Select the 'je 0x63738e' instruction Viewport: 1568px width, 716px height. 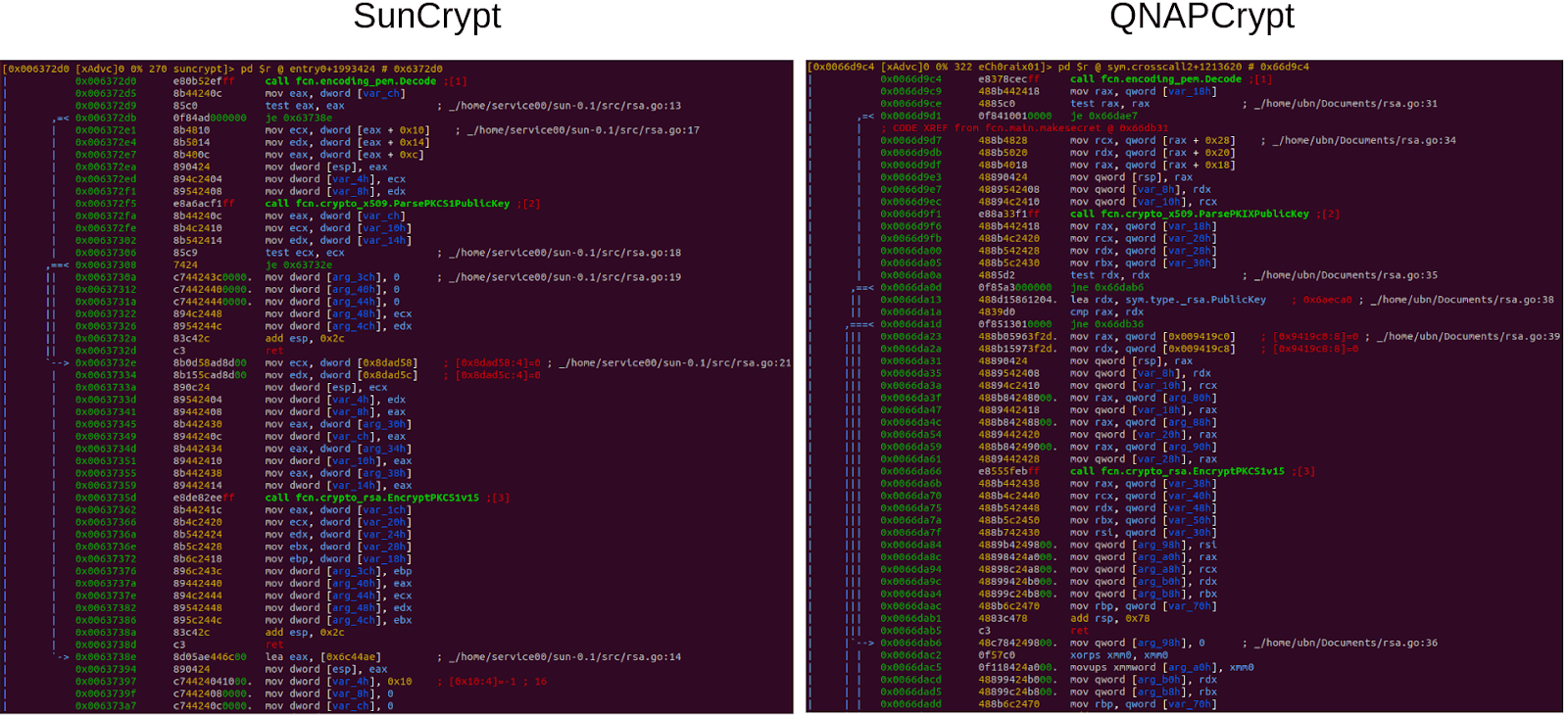(298, 118)
